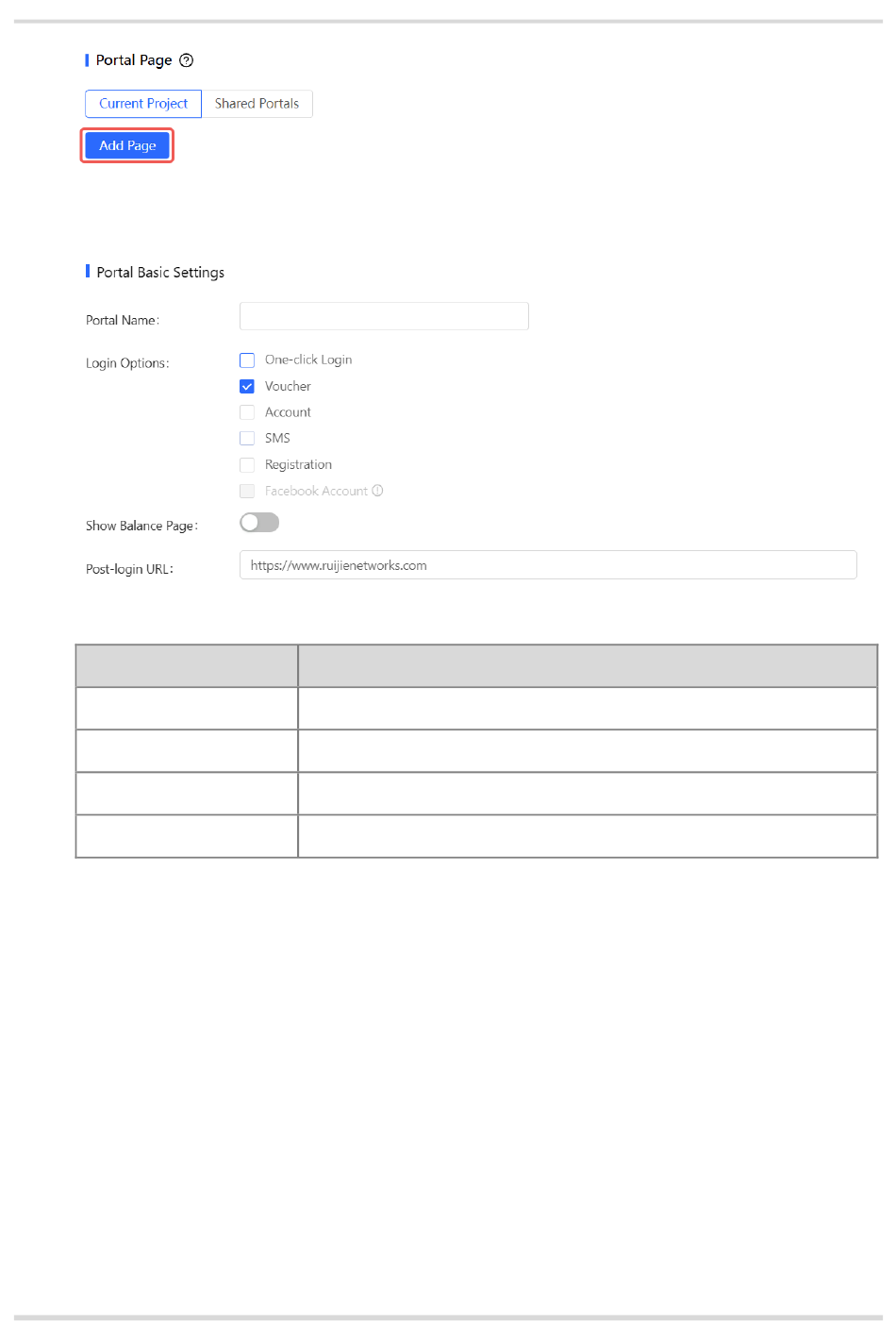Image resolution: width=896 pixels, height=1339 pixels.
Task: Enable the One-click Login checkbox
Action: 247,360
